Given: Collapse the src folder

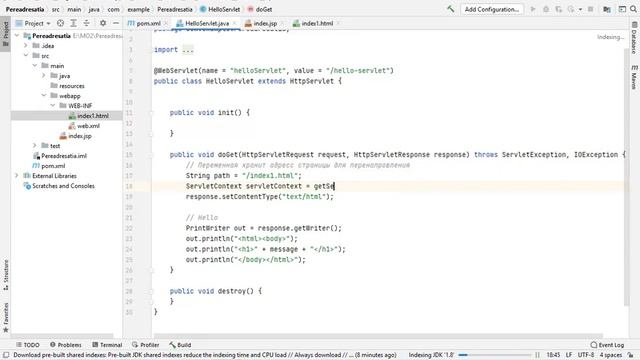Looking at the screenshot, I should click(x=26, y=56).
